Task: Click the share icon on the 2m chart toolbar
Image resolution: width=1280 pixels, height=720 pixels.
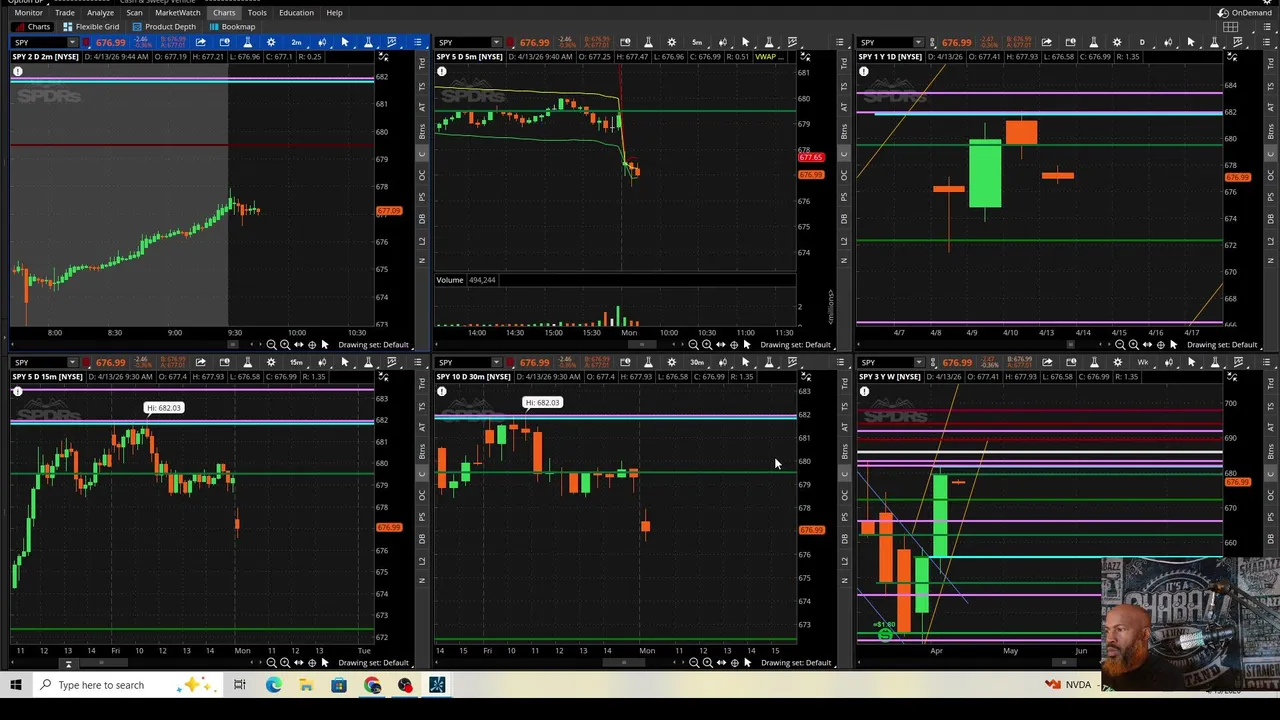Action: (200, 42)
